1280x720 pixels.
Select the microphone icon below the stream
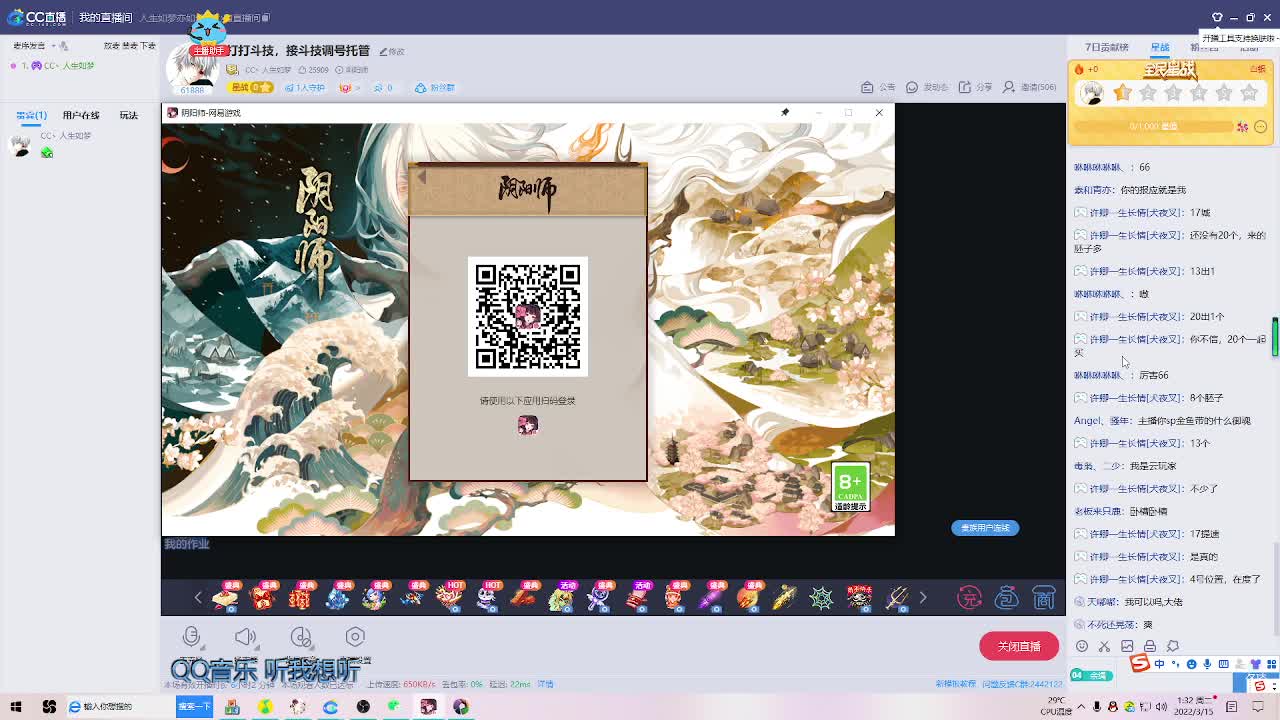click(x=192, y=636)
